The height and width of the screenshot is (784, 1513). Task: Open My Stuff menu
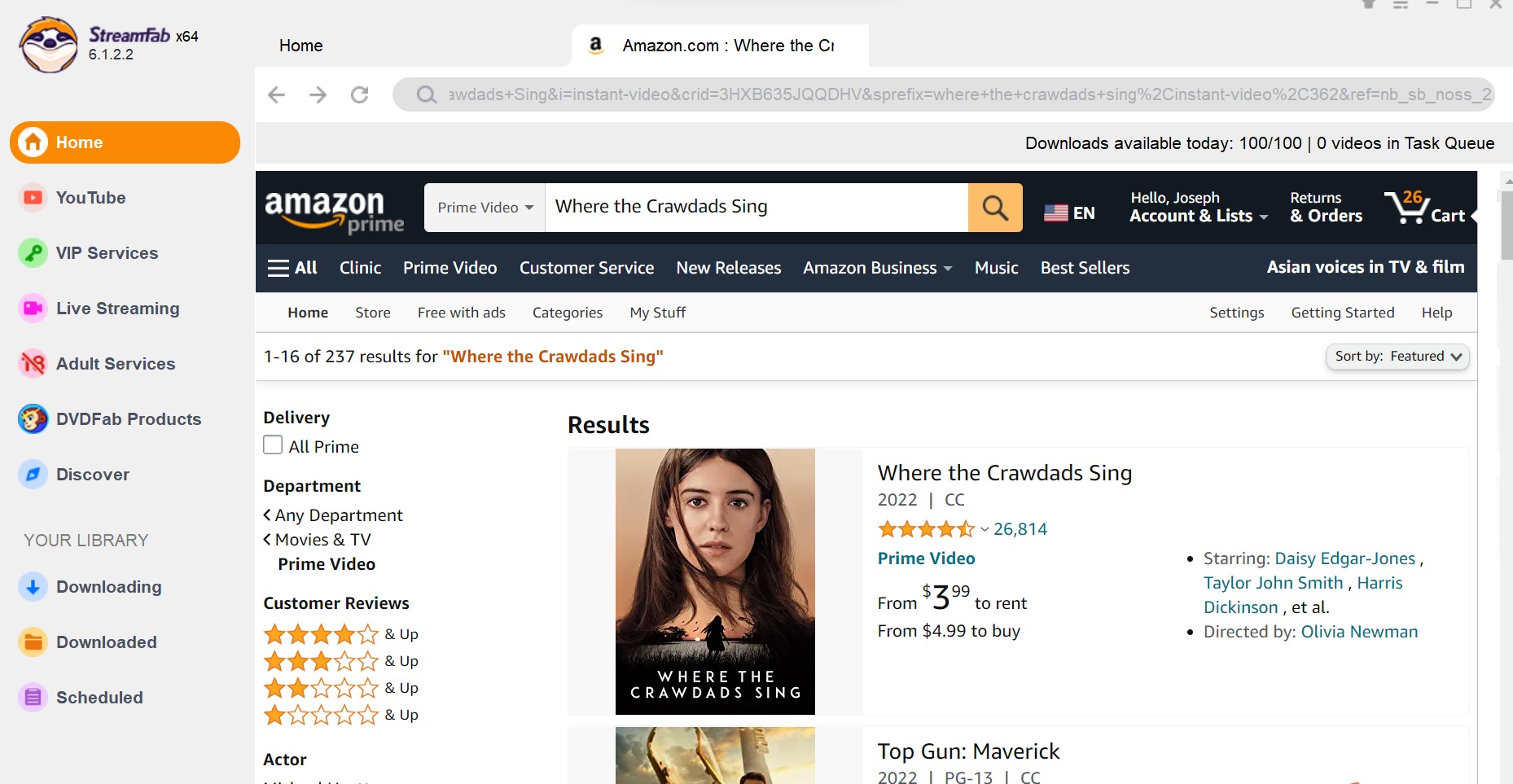click(x=658, y=313)
